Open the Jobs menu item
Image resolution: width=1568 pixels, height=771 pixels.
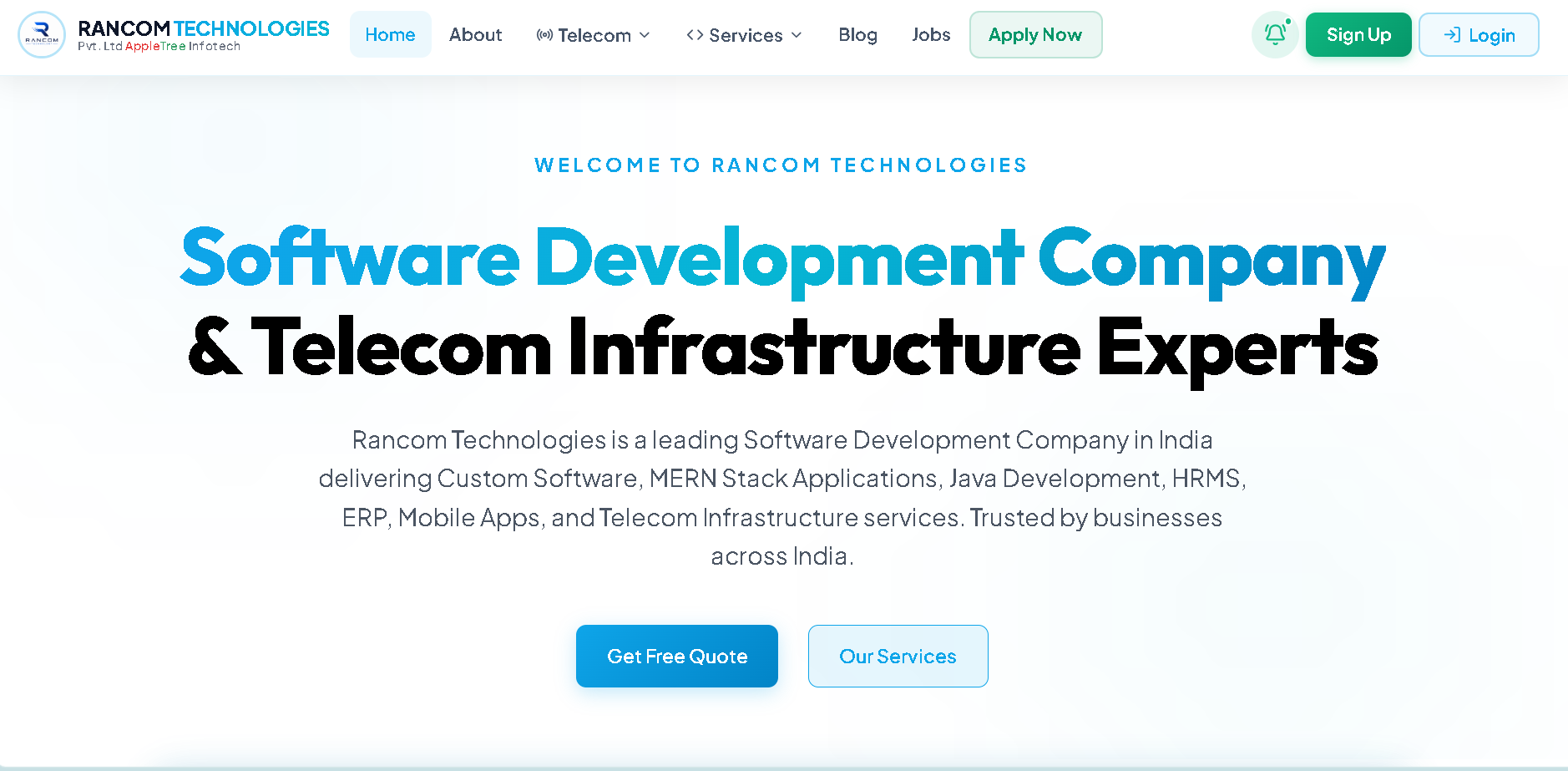pos(931,34)
